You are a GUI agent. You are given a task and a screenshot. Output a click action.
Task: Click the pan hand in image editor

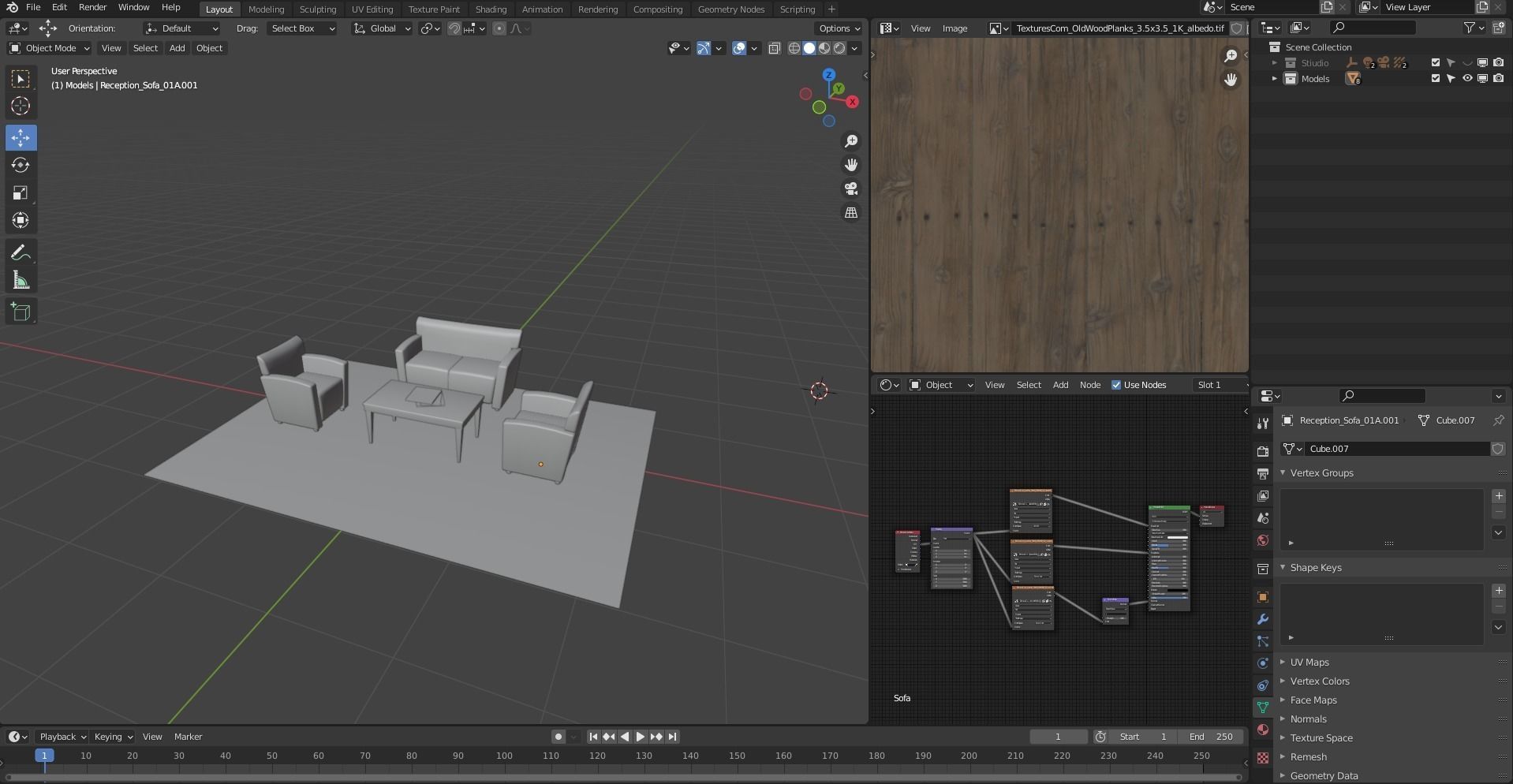(x=1231, y=80)
